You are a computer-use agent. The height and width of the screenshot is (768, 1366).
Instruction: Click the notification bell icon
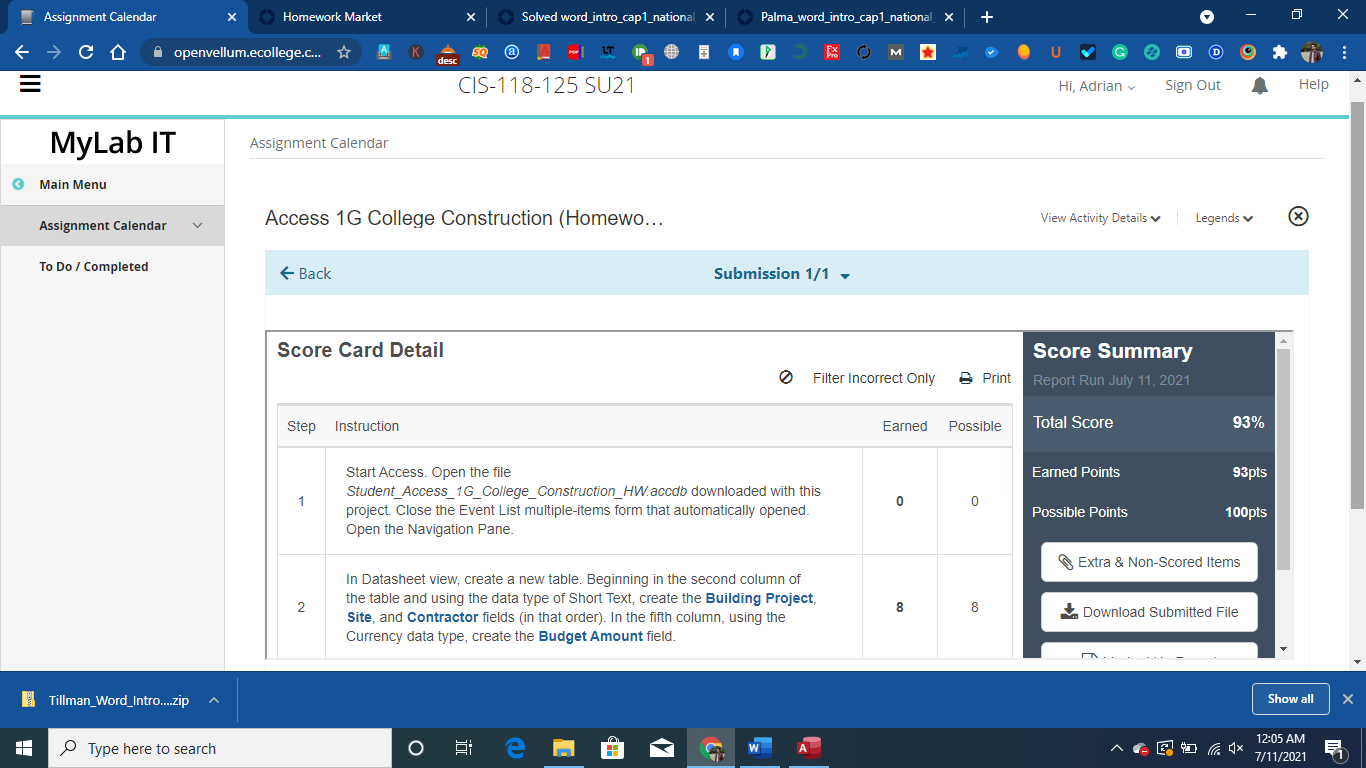point(1260,86)
